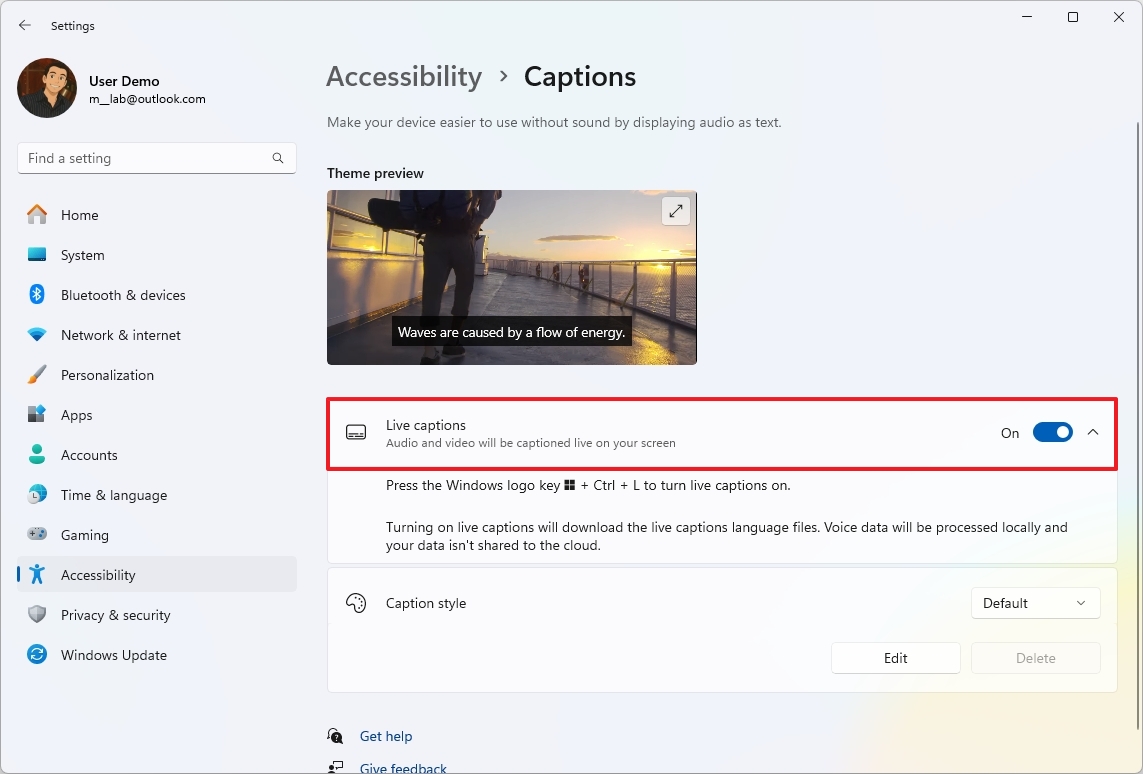Click the Privacy & security shield icon
The image size is (1143, 774).
tap(37, 615)
